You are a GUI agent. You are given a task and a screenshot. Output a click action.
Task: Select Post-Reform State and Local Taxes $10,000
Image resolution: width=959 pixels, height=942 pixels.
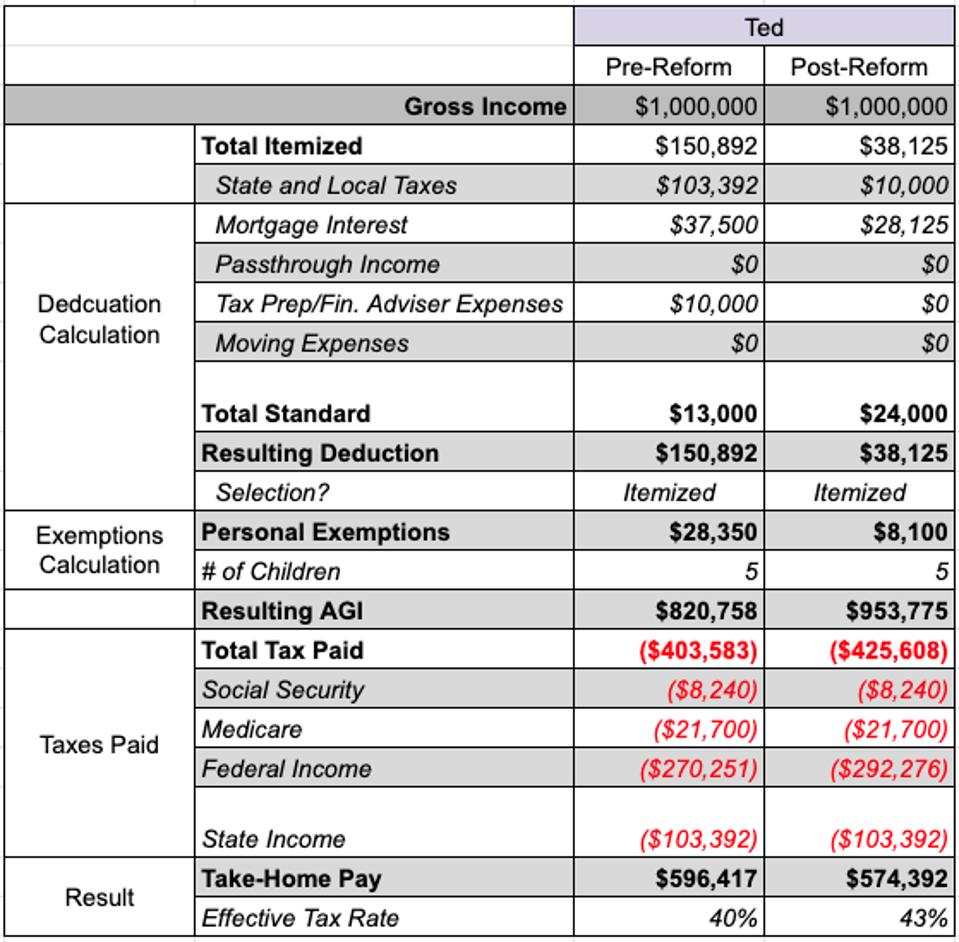click(x=859, y=184)
